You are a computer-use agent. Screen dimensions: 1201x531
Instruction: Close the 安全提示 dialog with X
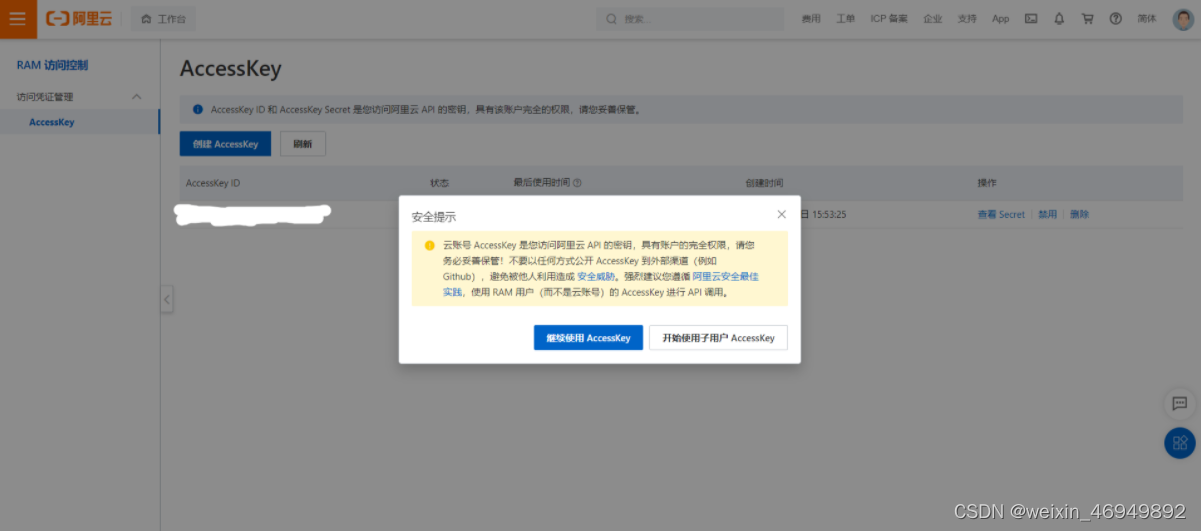(781, 214)
